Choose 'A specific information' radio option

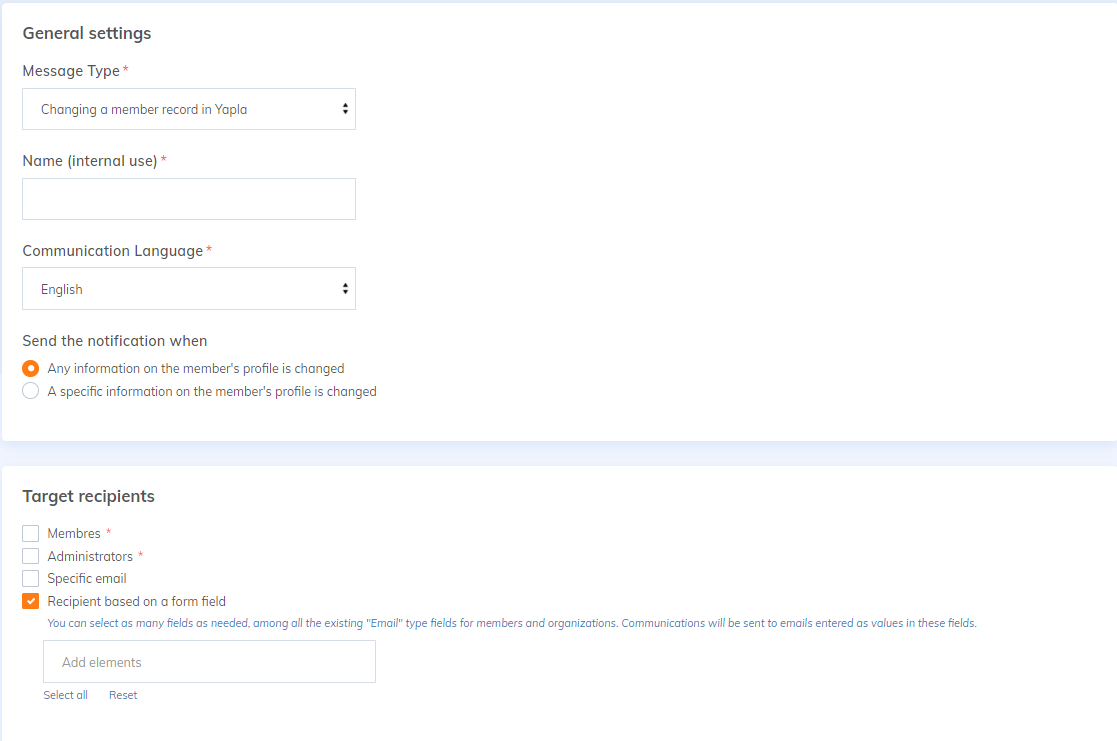click(31, 391)
